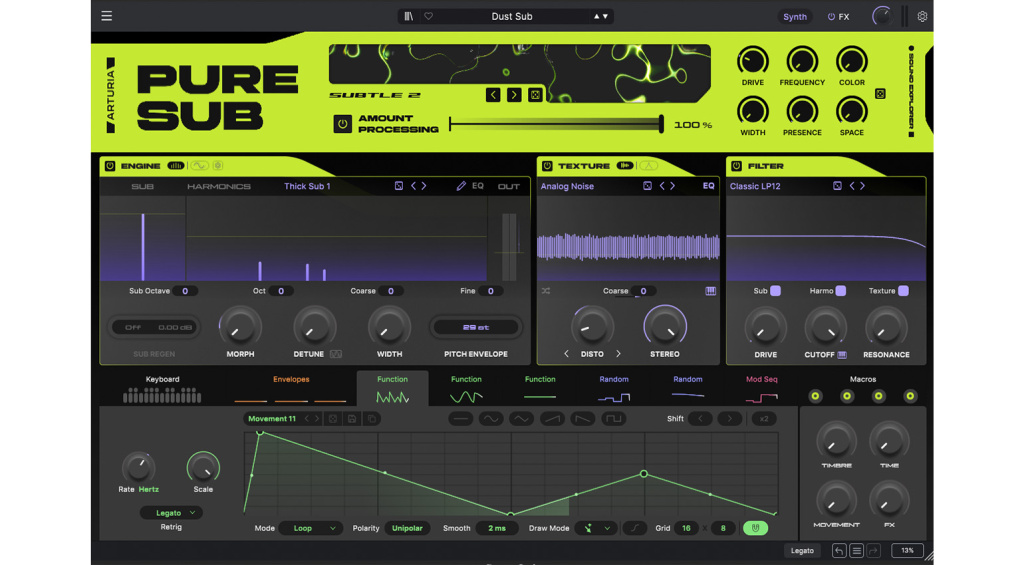Toggle Texture keyboard tracking icon
Viewport: 1024px width, 565px height.
[711, 291]
